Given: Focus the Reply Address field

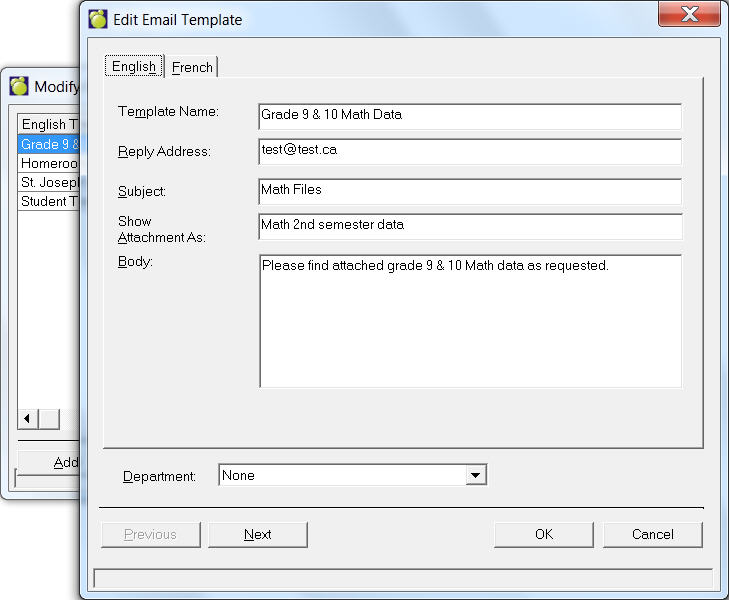Looking at the screenshot, I should [x=469, y=151].
